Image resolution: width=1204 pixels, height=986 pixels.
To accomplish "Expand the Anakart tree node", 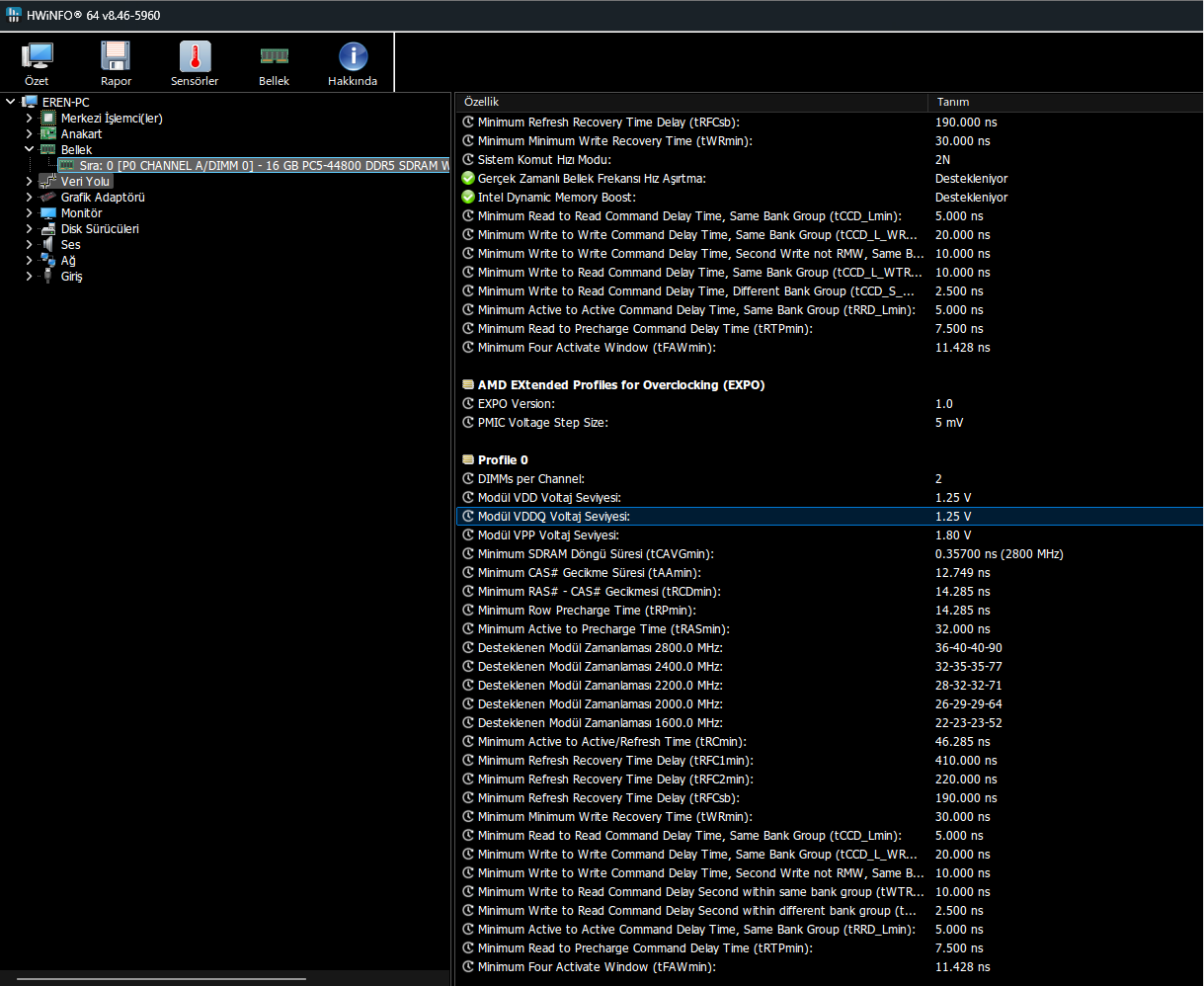I will click(29, 133).
